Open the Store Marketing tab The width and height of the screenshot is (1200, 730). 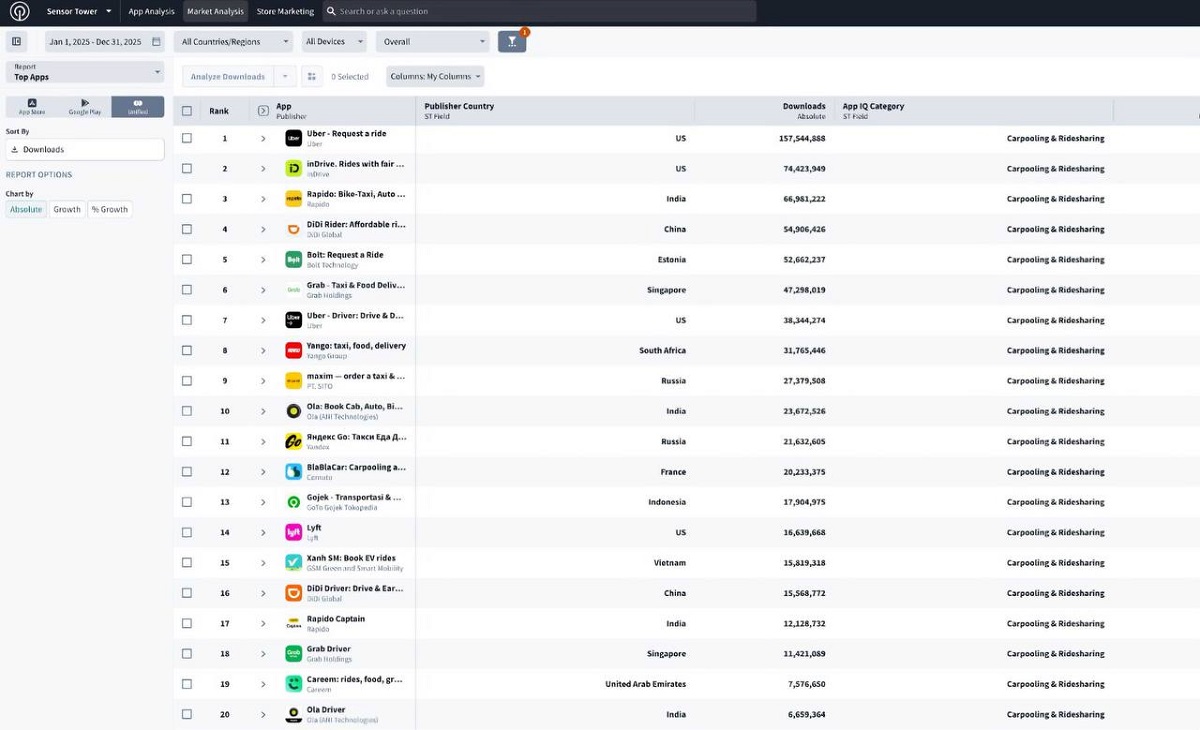(285, 12)
